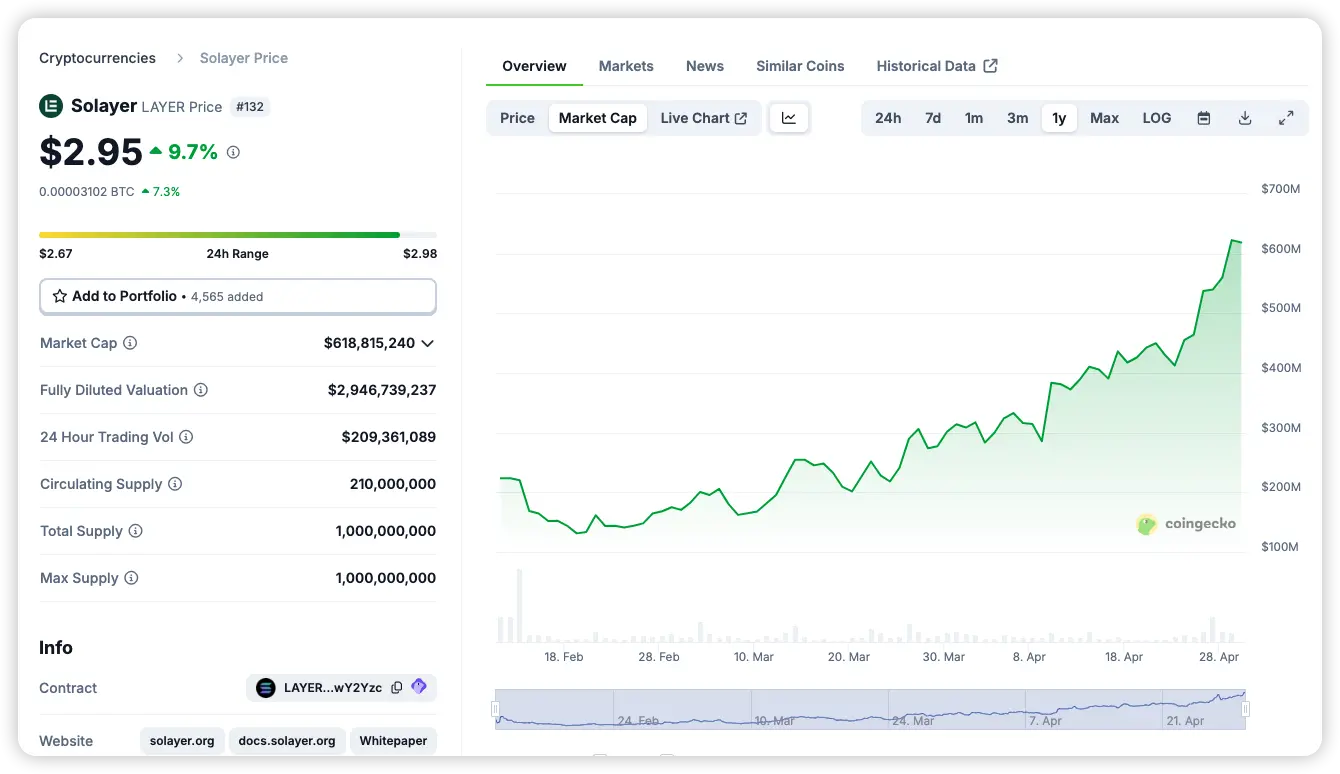The width and height of the screenshot is (1340, 774).
Task: Open the calendar date range picker
Action: (1204, 118)
